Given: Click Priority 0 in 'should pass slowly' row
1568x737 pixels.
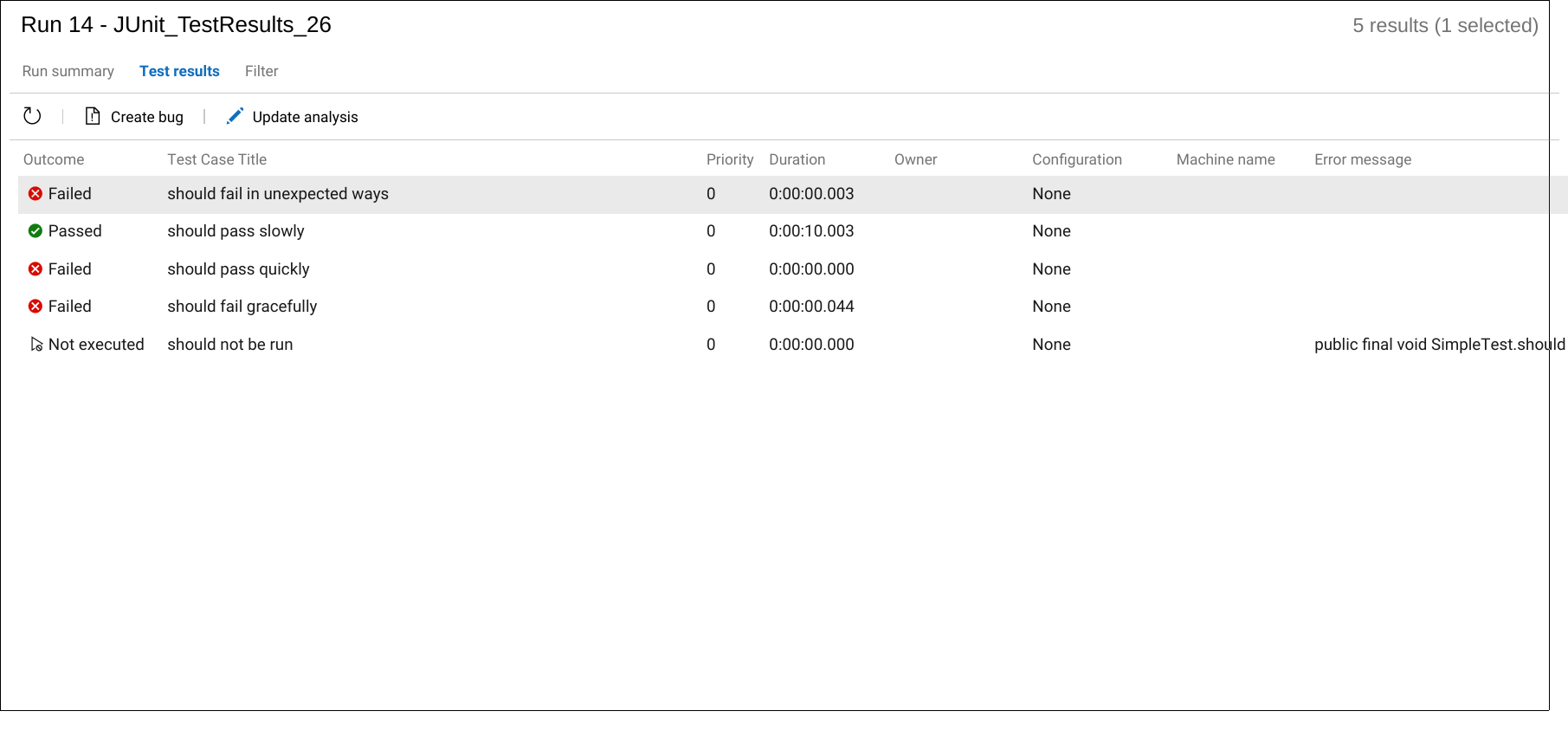Looking at the screenshot, I should click(711, 231).
